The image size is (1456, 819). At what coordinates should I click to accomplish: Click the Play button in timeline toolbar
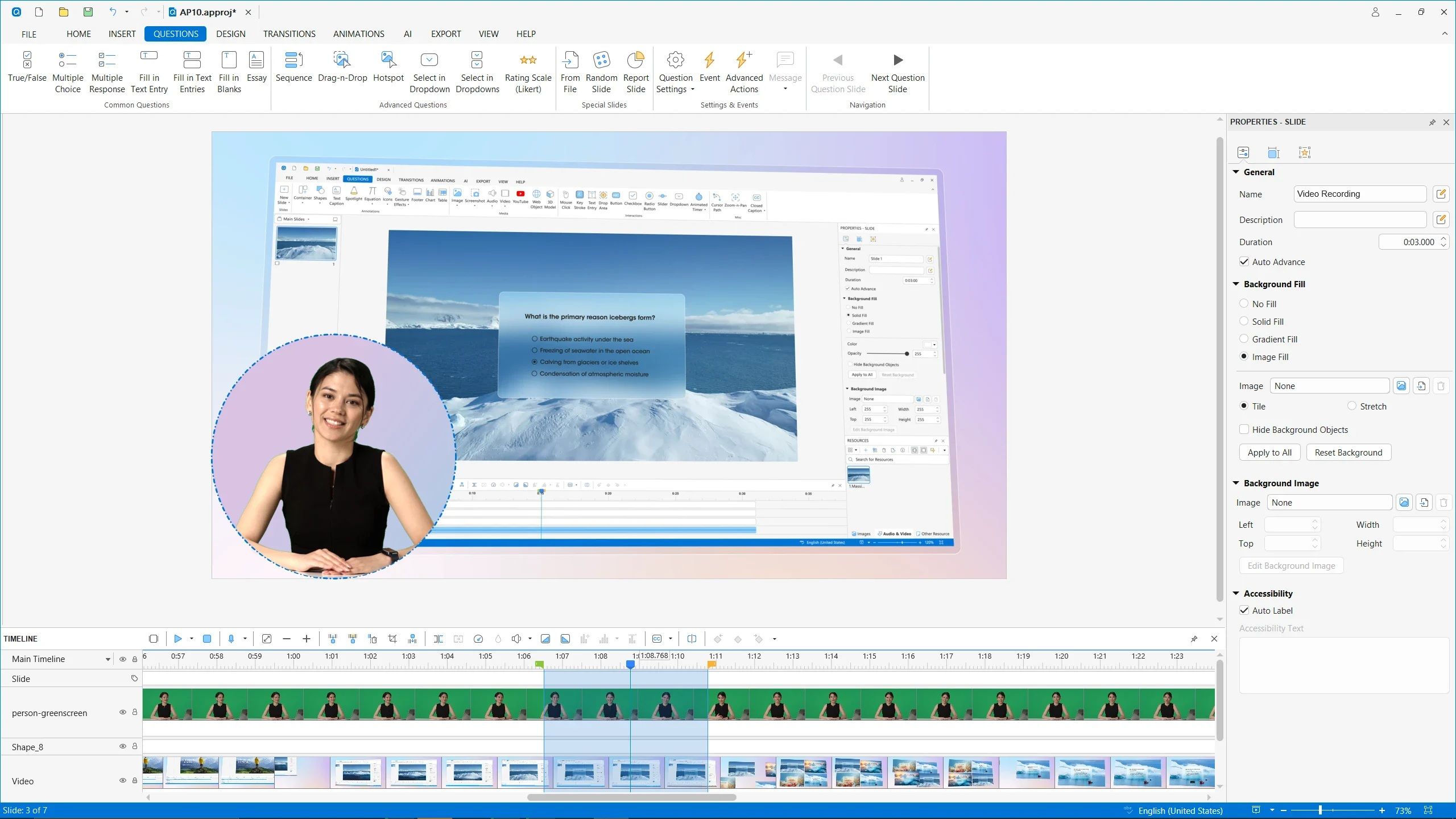(177, 639)
